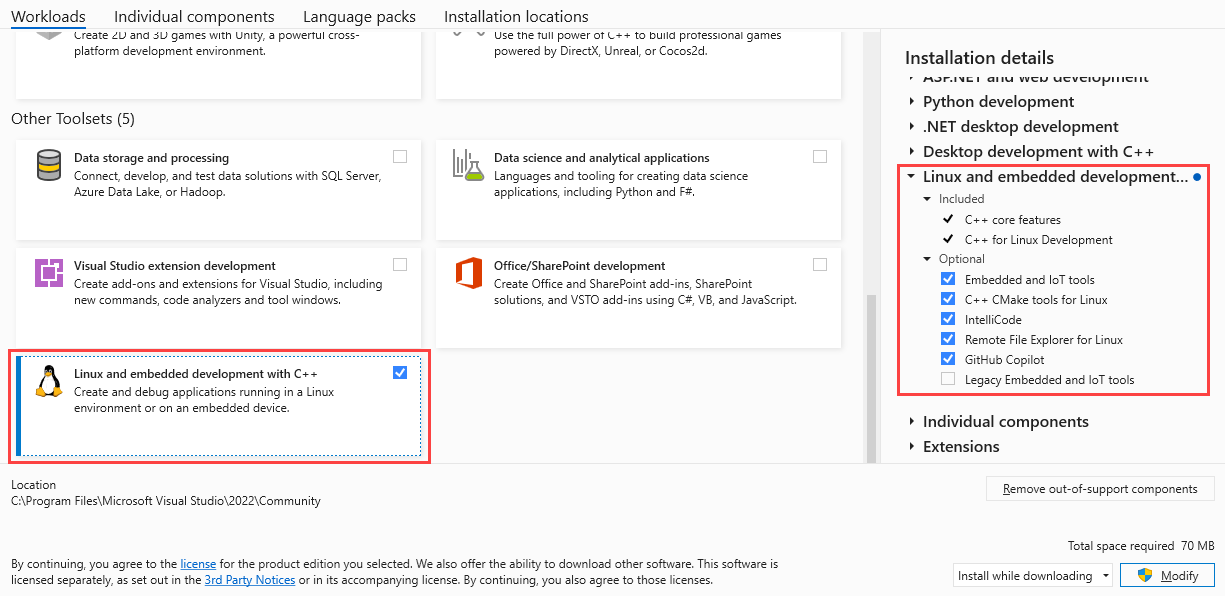Collapse the Optional section under Linux development

[x=925, y=258]
